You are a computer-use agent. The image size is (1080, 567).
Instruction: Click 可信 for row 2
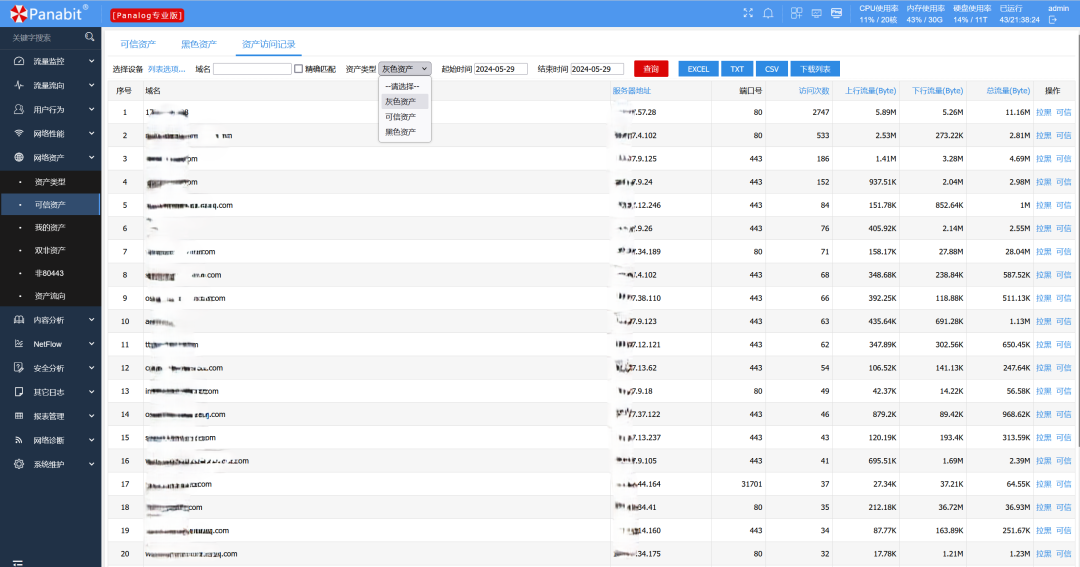coord(1063,136)
